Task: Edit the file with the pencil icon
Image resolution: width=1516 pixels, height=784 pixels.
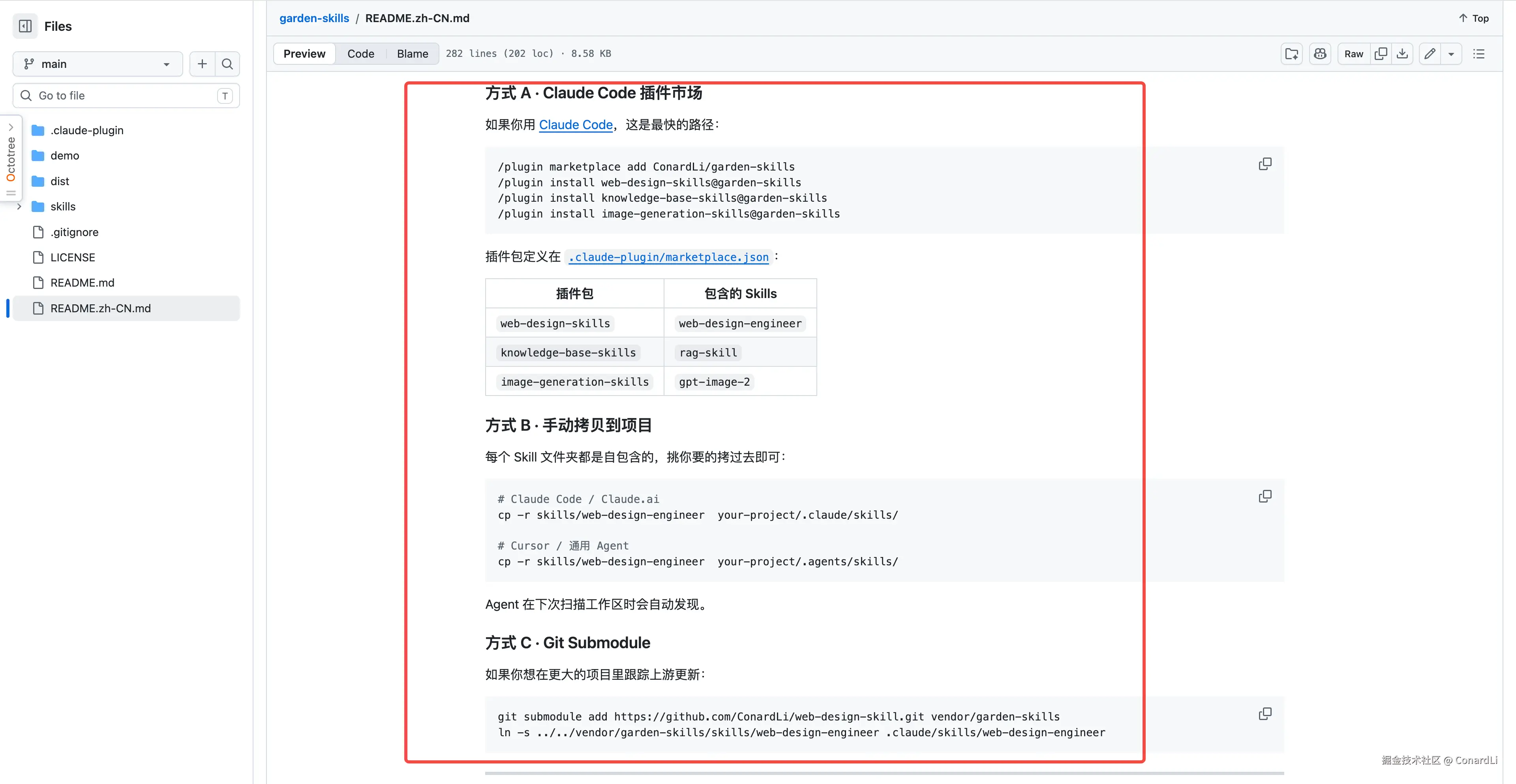Action: coord(1430,54)
